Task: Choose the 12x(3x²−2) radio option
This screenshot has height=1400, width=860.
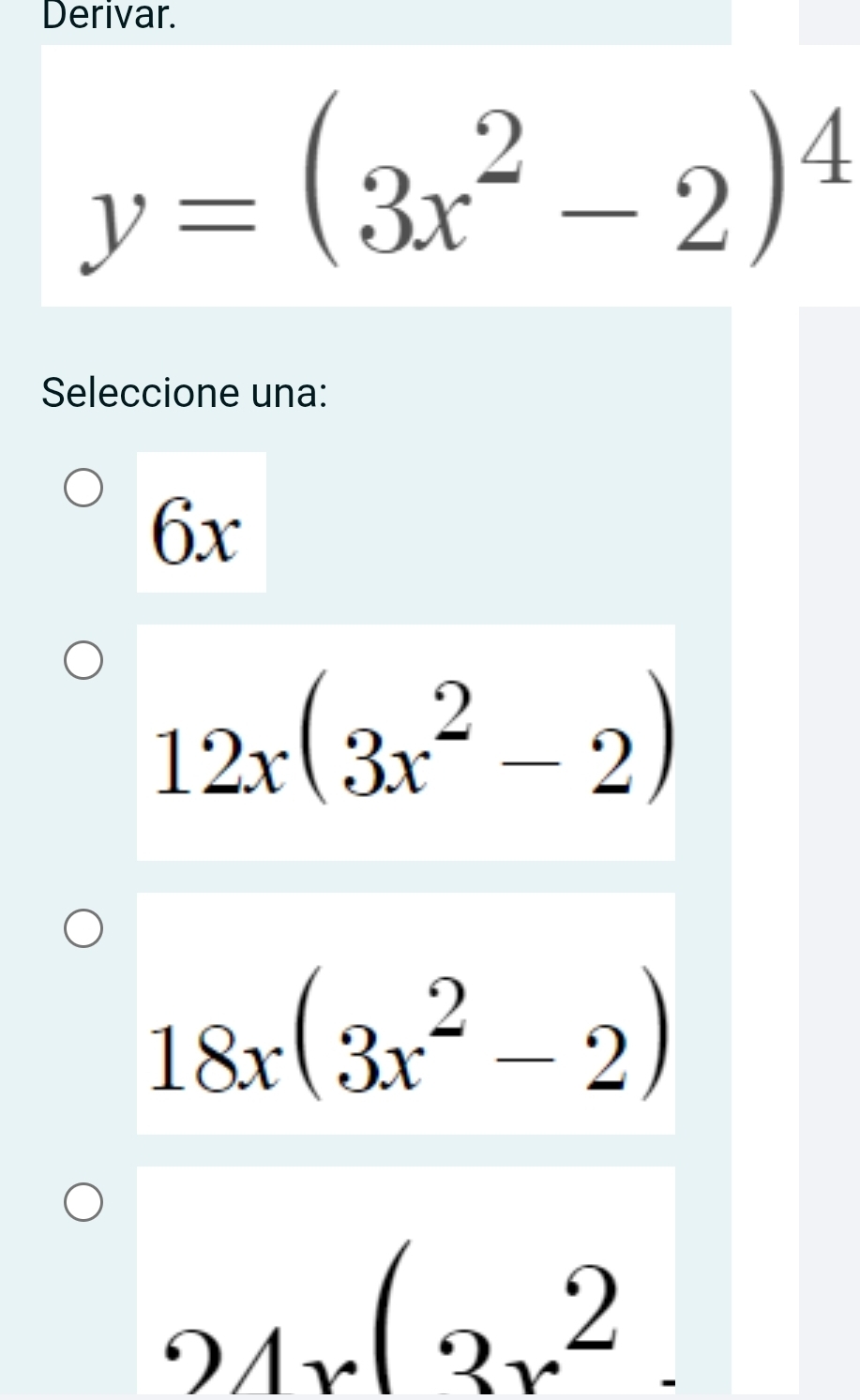Action: coord(83,660)
